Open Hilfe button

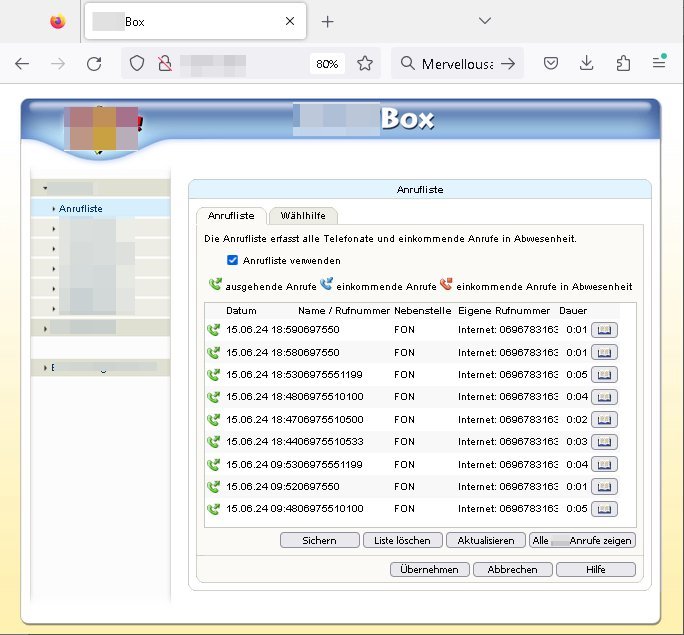[596, 570]
